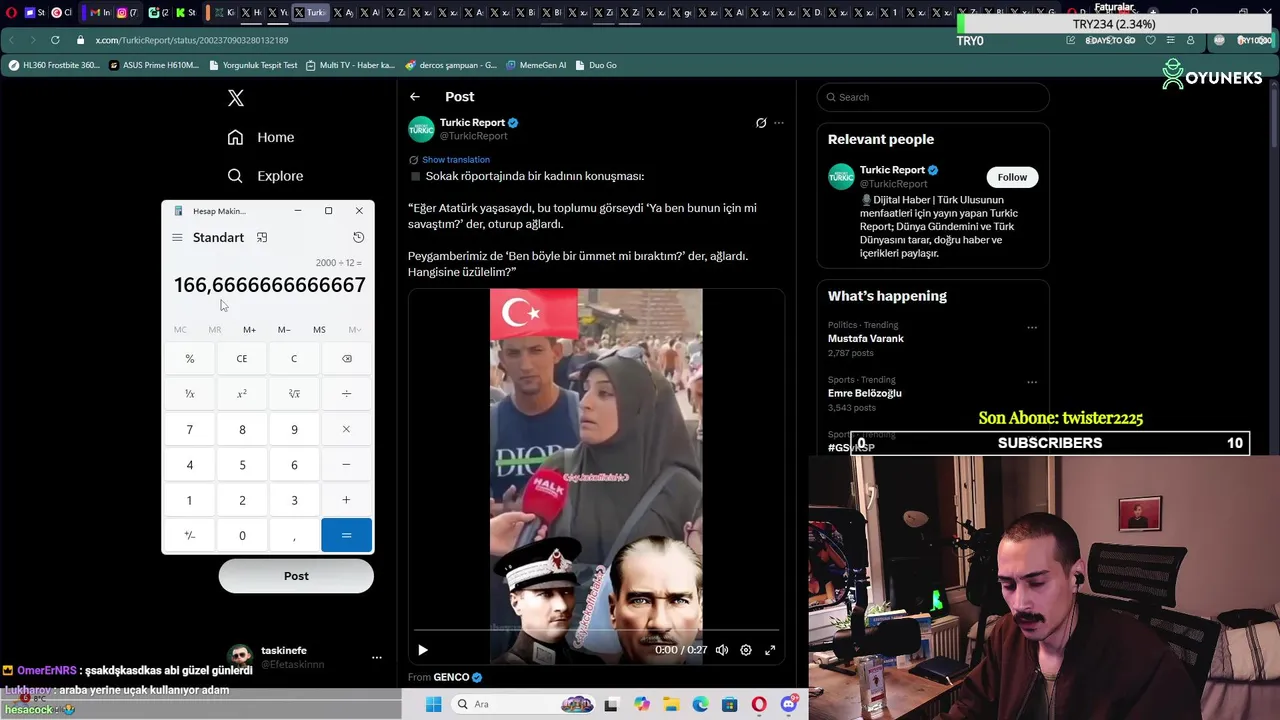Screen dimensions: 1280x720
Task: Click digit 5 on calculator
Action: coord(242,465)
